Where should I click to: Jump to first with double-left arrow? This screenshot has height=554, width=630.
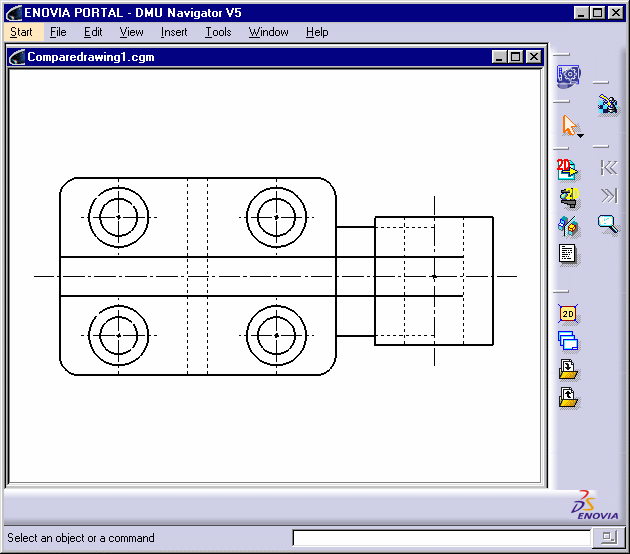point(609,168)
